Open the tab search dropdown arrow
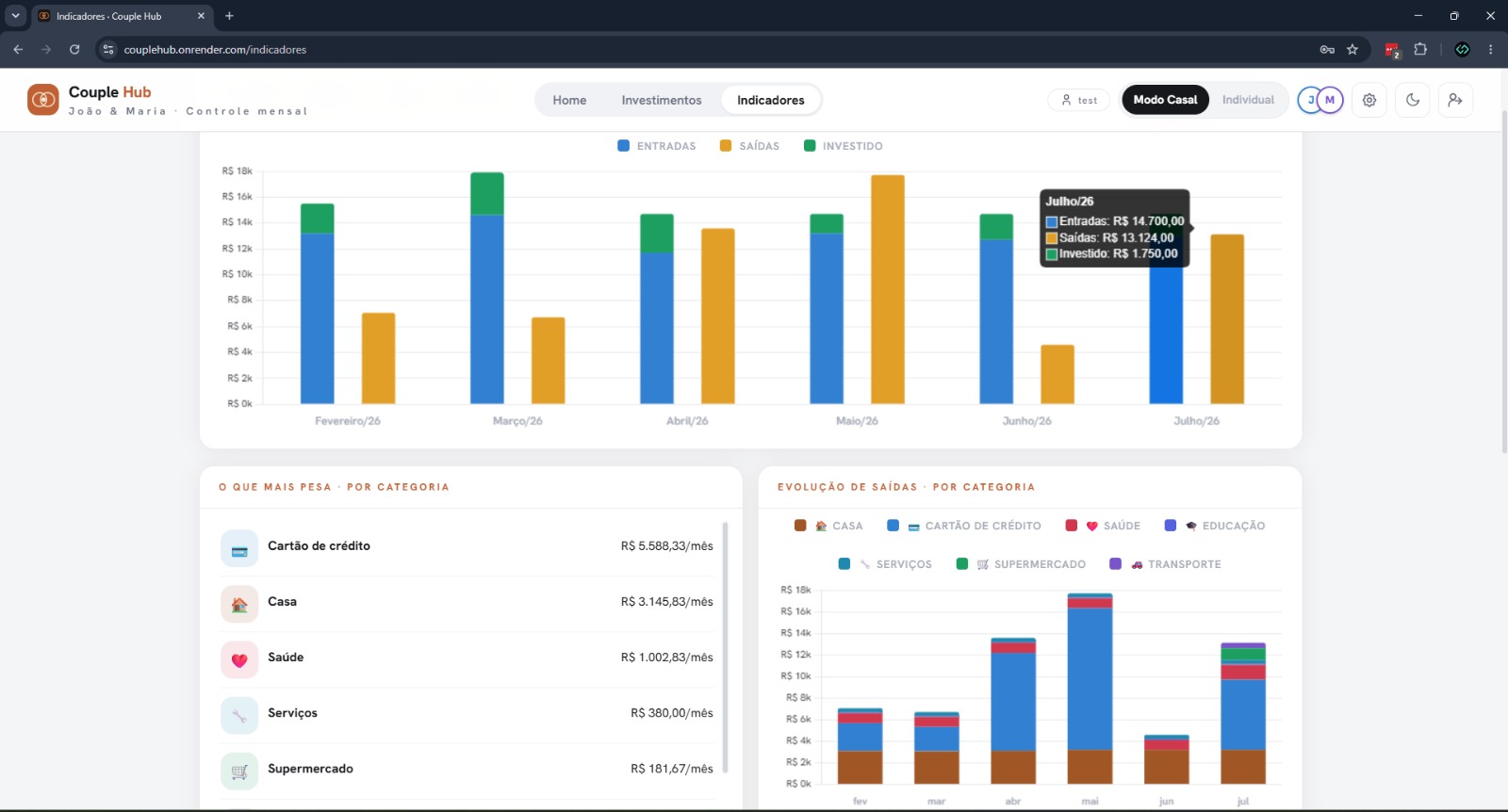This screenshot has width=1508, height=812. 16,16
